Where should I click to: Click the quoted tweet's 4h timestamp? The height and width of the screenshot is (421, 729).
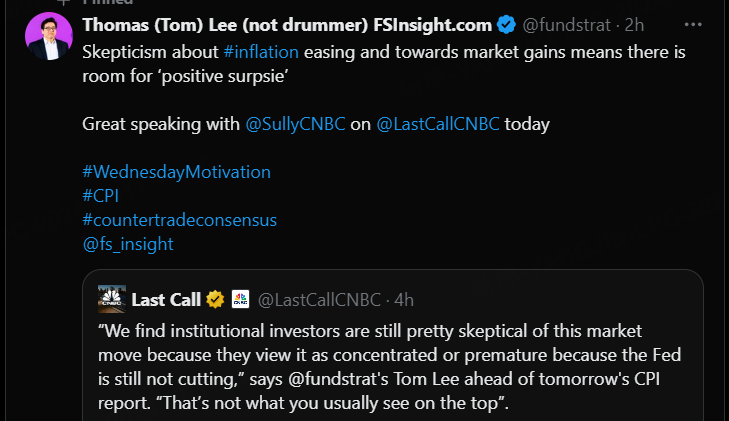coord(404,299)
